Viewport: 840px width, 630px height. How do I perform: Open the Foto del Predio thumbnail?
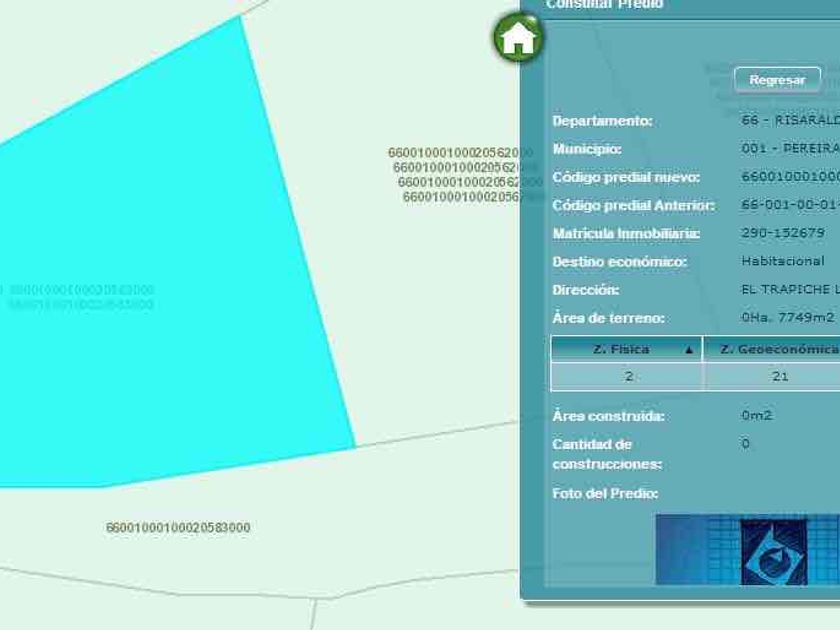coord(748,549)
